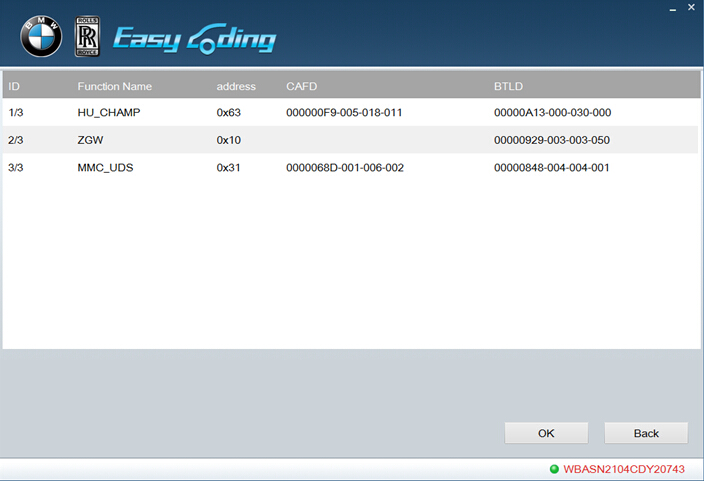This screenshot has width=705, height=483.
Task: Click address 0x63 cell
Action: 228,112
